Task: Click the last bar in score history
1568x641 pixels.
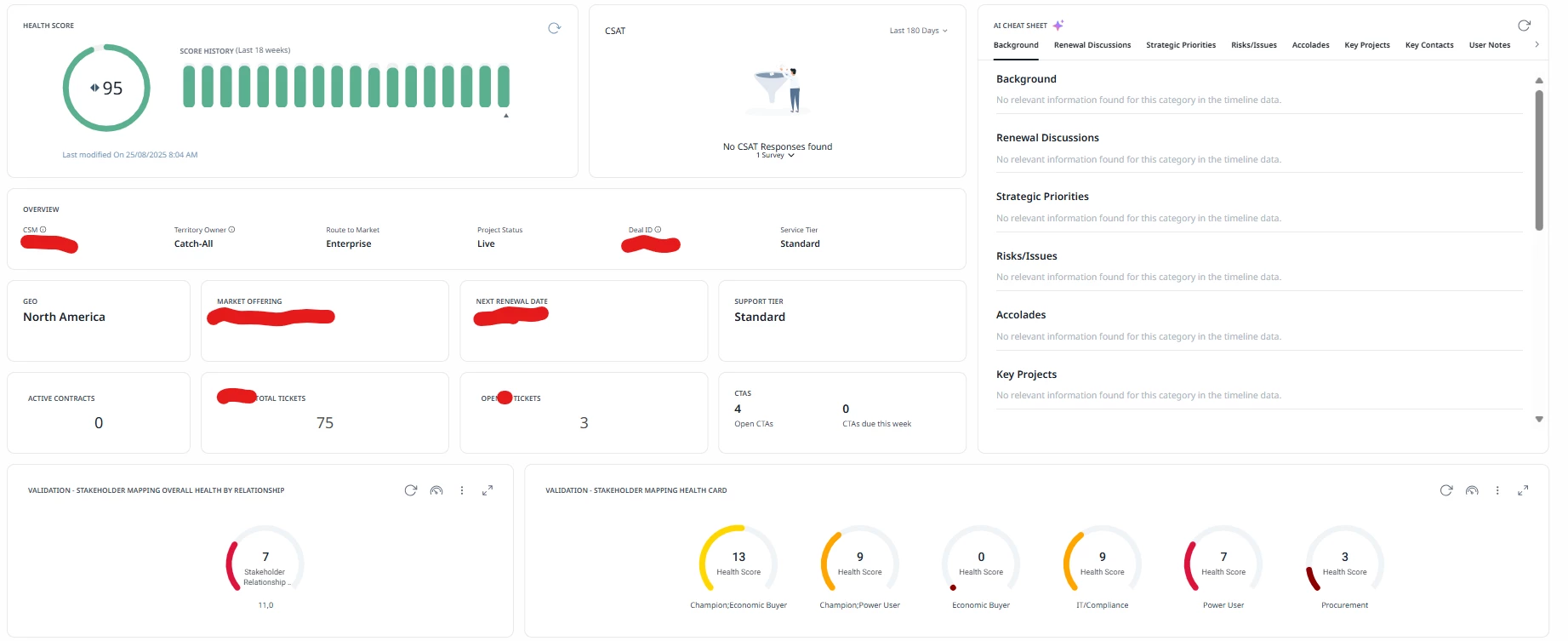Action: click(x=504, y=86)
